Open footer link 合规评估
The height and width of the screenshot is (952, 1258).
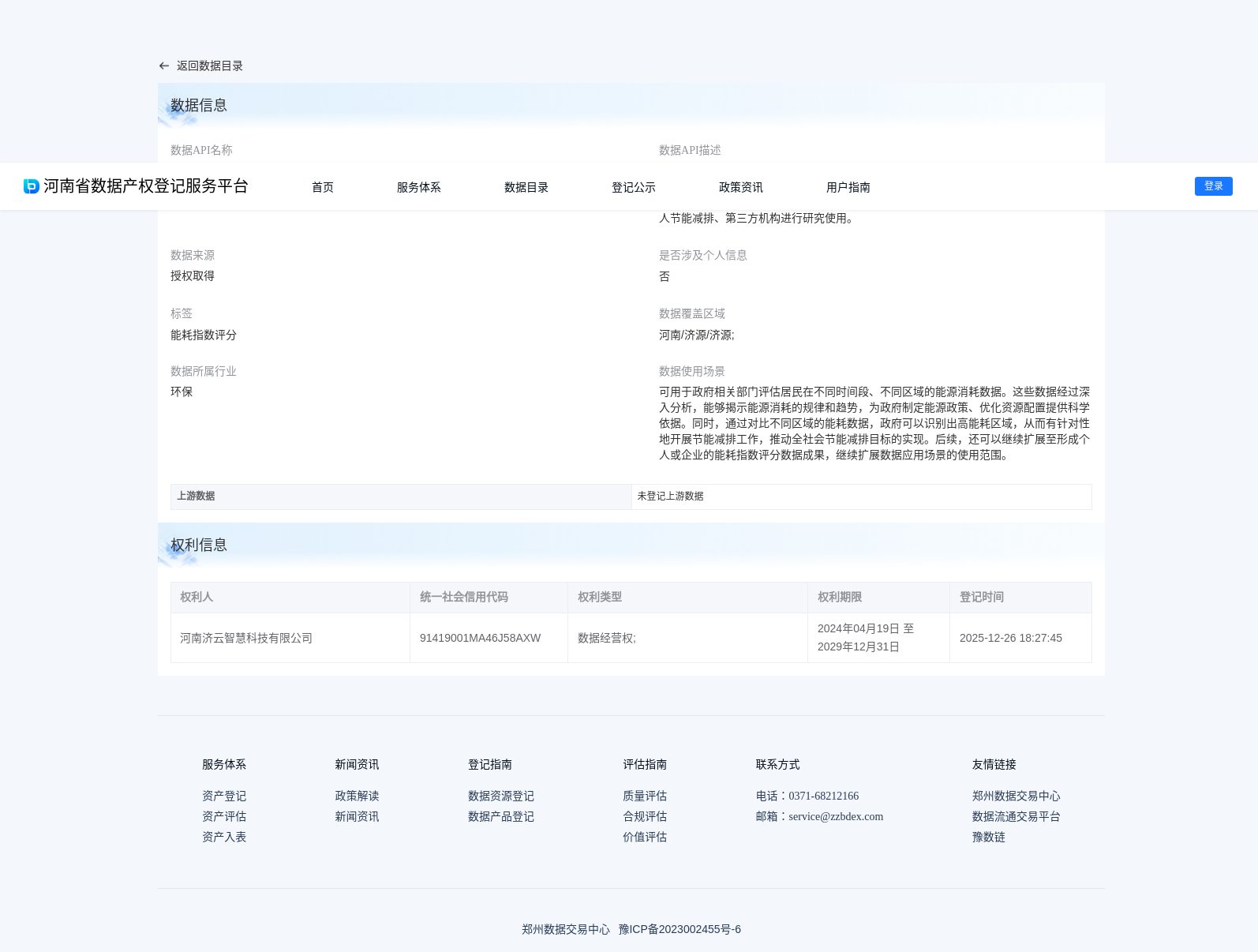[x=645, y=816]
